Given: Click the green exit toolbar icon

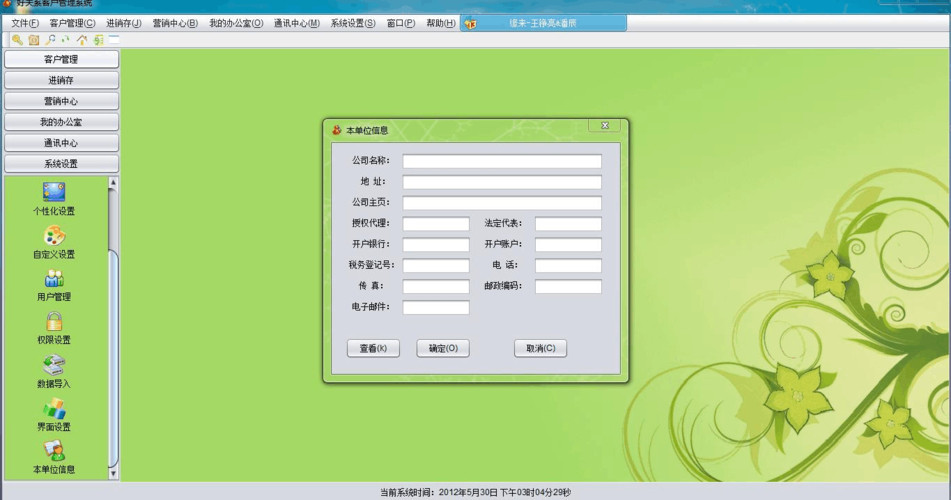Looking at the screenshot, I should pyautogui.click(x=98, y=40).
